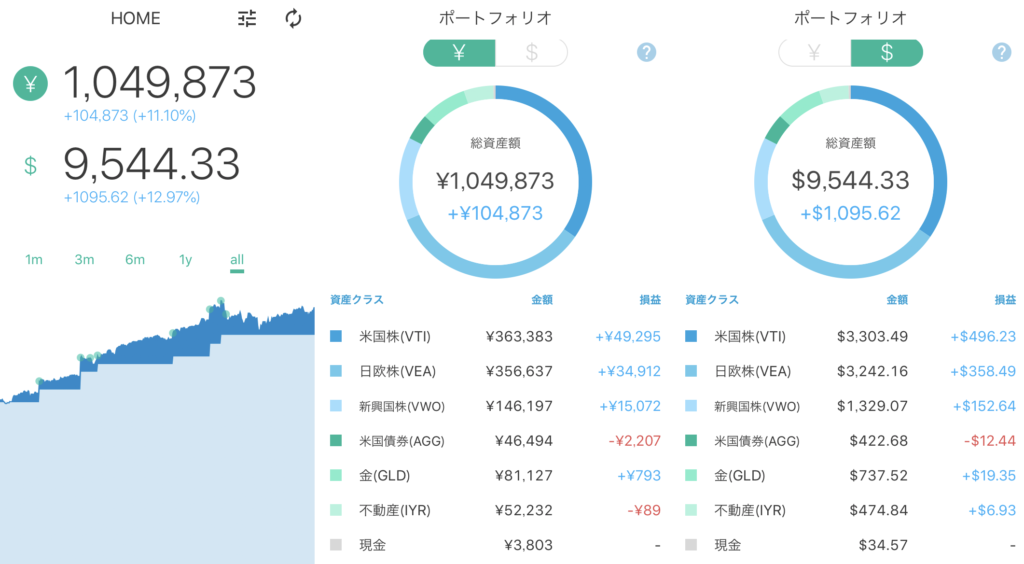Click the asset growth area chart
Image resolution: width=1024 pixels, height=564 pixels.
[x=157, y=431]
